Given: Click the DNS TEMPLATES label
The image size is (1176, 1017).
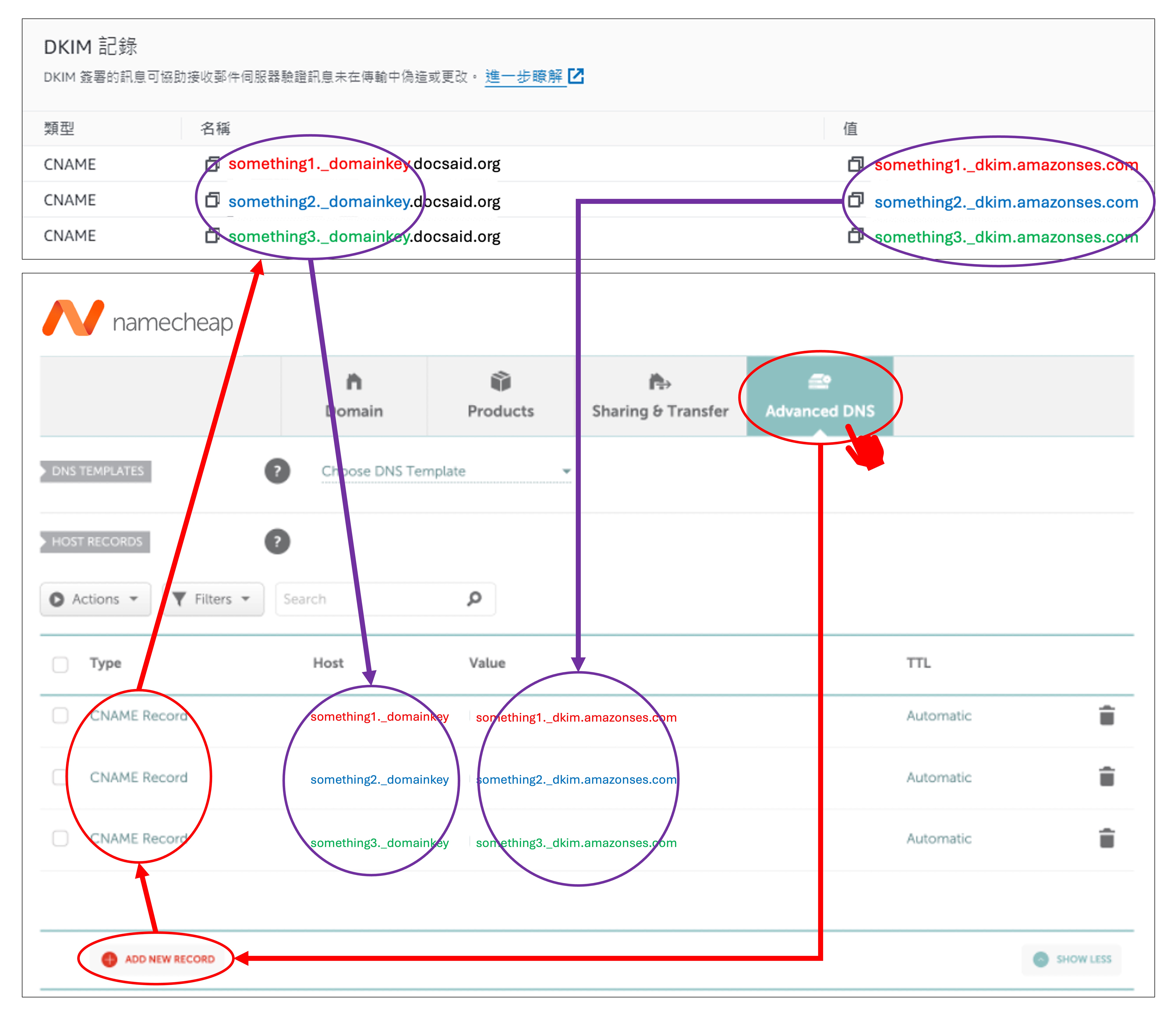Looking at the screenshot, I should (96, 471).
